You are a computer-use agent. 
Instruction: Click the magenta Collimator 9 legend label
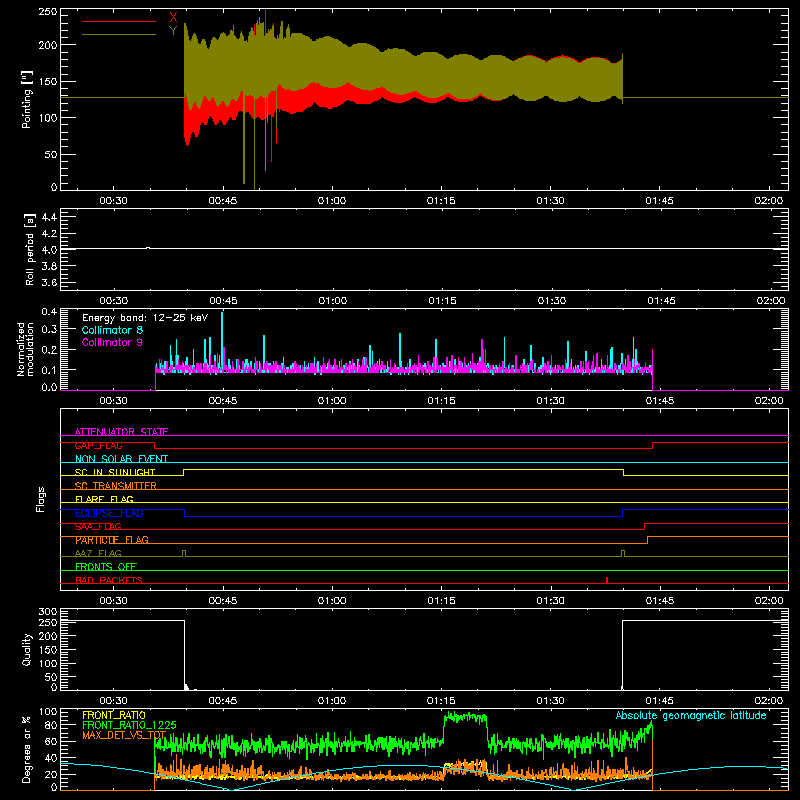[x=112, y=342]
